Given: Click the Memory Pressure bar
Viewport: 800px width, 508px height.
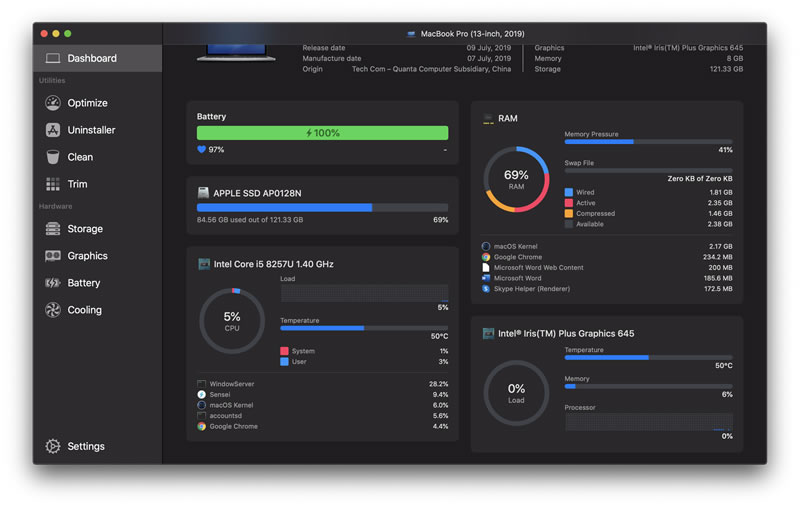Looking at the screenshot, I should coord(648,142).
